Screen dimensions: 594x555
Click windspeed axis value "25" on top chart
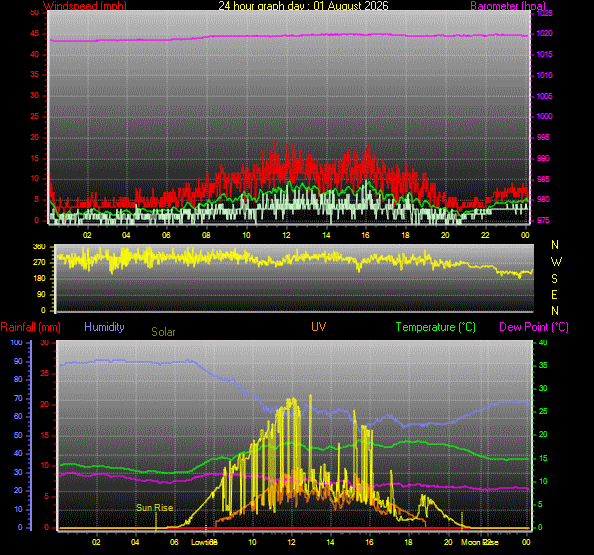tap(34, 116)
